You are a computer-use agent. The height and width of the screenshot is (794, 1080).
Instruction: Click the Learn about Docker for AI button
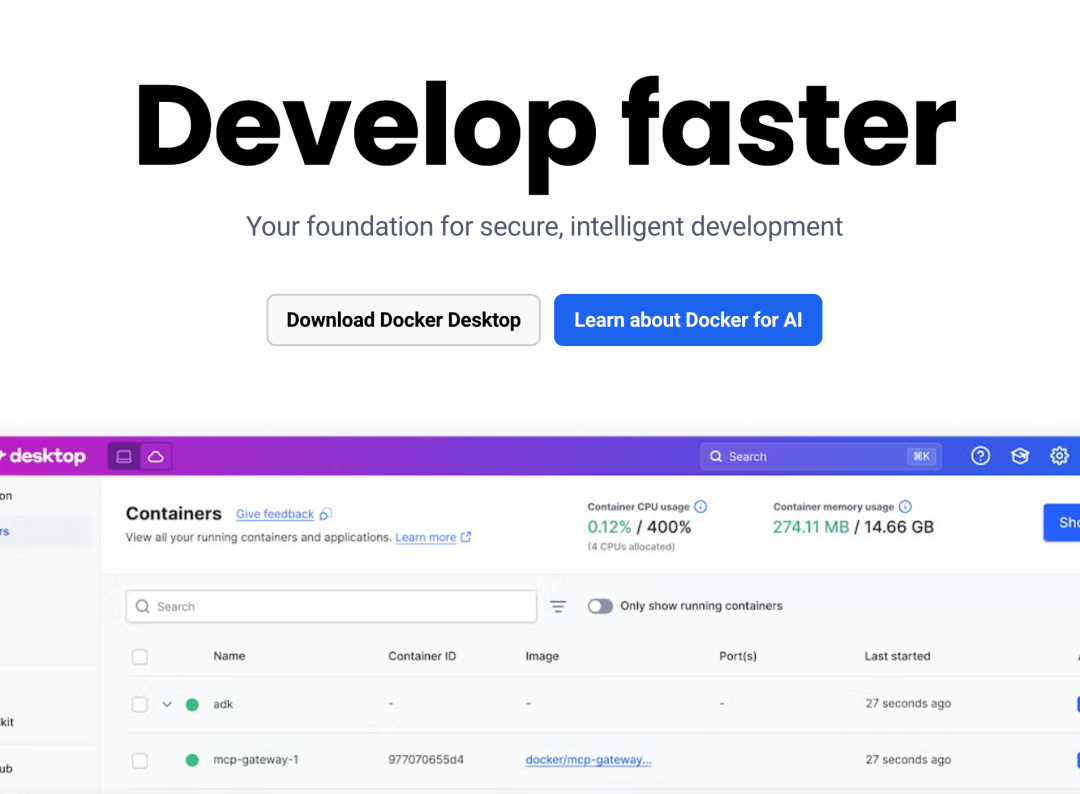[x=688, y=319]
